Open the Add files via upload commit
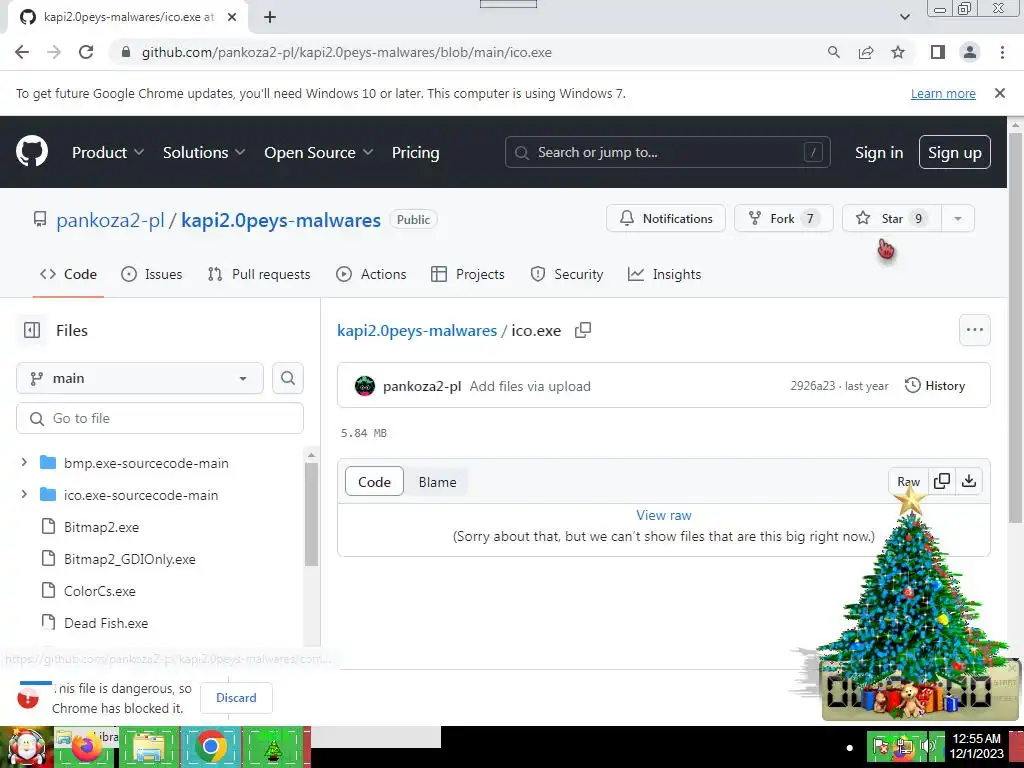The image size is (1024, 768). [530, 386]
